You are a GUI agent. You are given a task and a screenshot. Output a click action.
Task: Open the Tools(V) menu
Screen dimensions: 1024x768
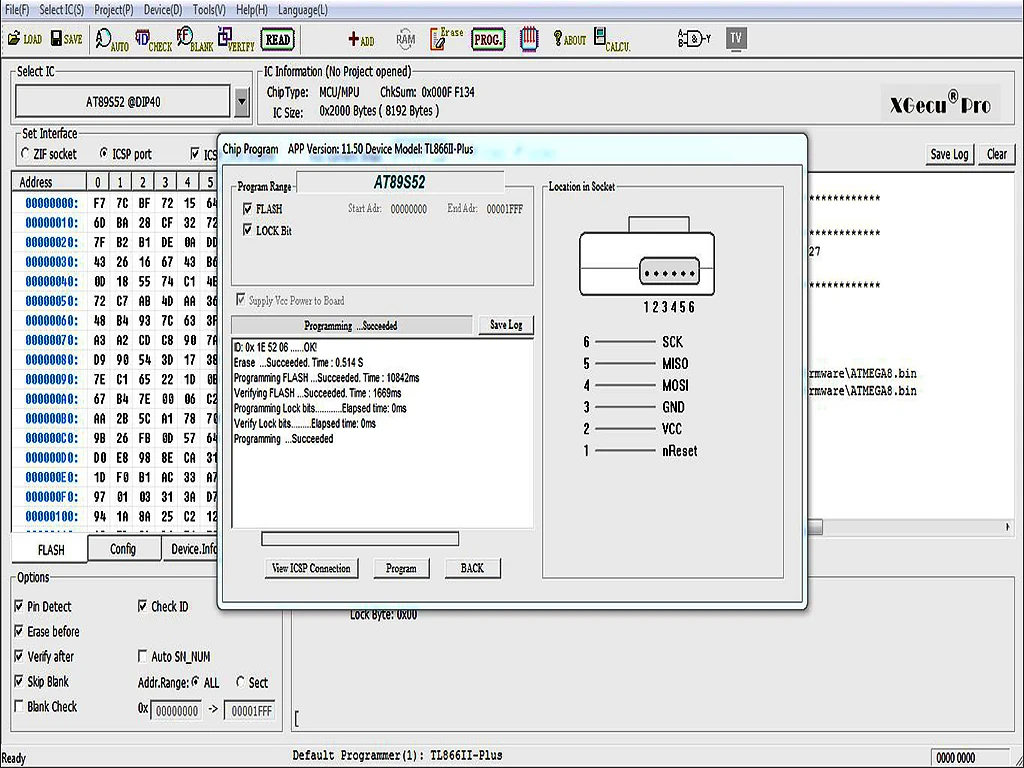209,10
